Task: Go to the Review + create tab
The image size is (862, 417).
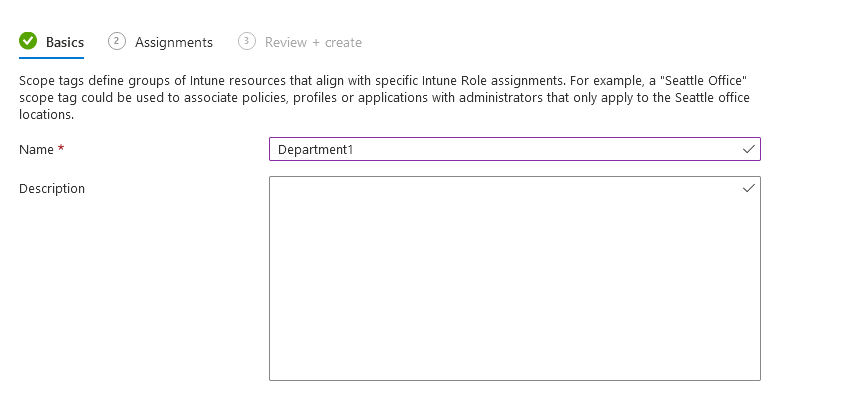Action: click(x=300, y=42)
